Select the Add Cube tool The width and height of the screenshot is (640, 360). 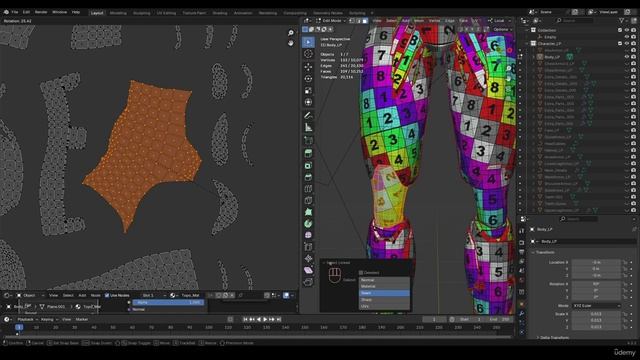click(309, 140)
